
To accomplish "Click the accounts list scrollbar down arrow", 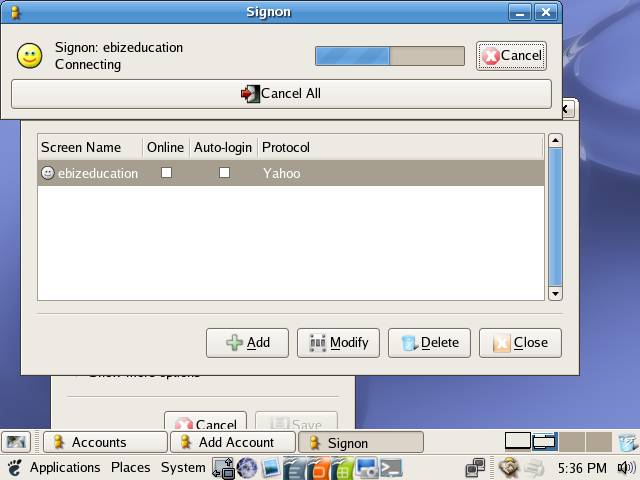I will pos(556,293).
